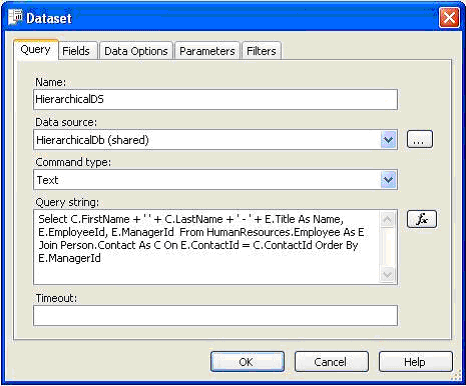Switch to the Fields tab

pos(76,51)
